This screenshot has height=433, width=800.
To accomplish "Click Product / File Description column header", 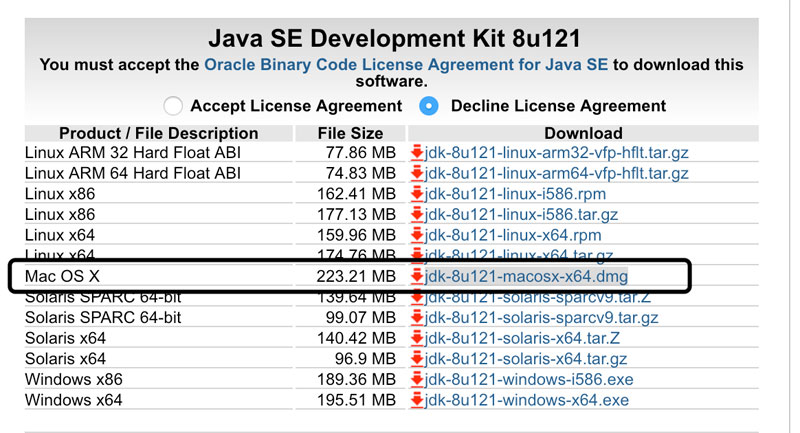I will pyautogui.click(x=159, y=133).
